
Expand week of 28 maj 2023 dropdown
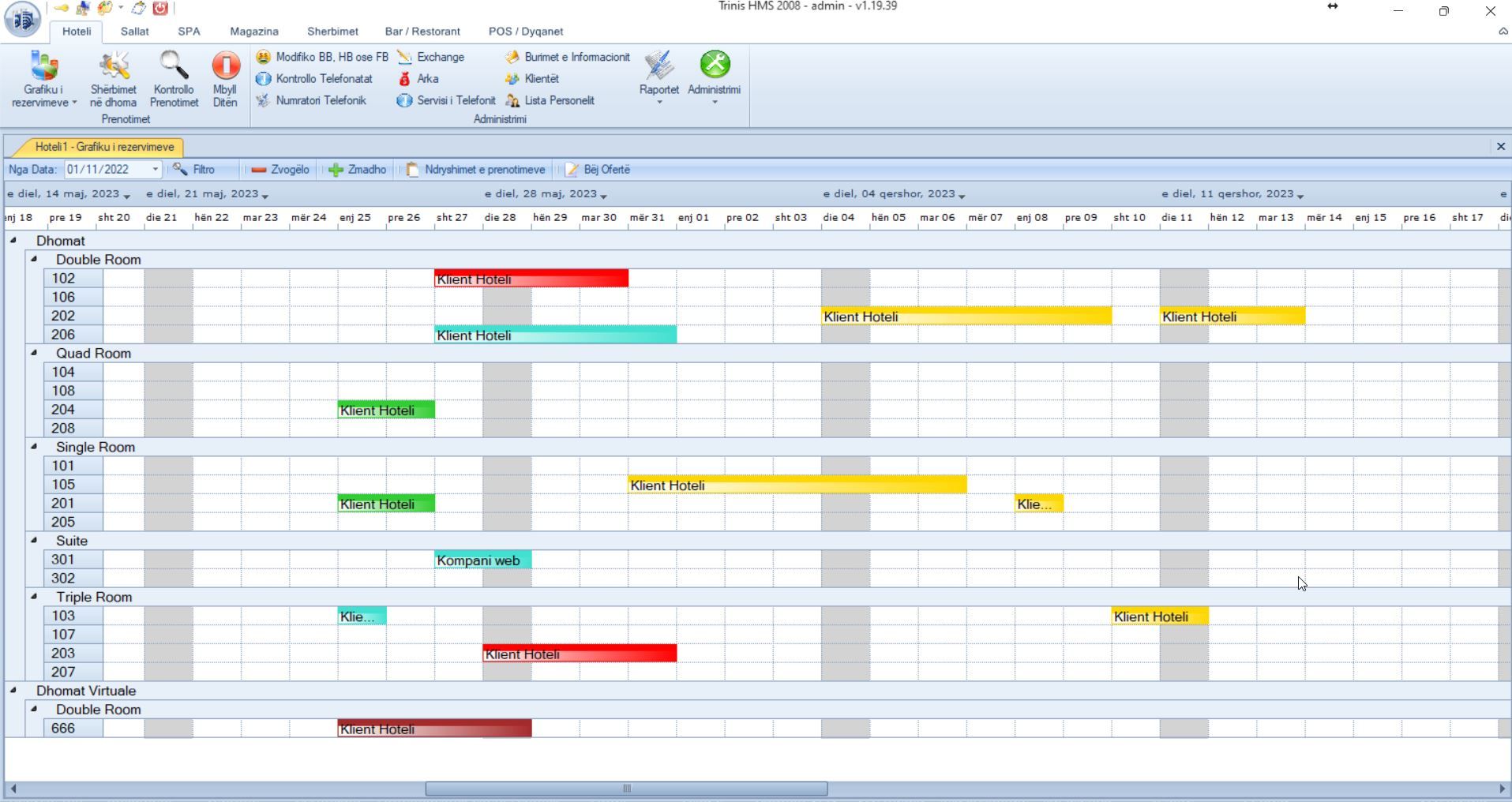604,195
